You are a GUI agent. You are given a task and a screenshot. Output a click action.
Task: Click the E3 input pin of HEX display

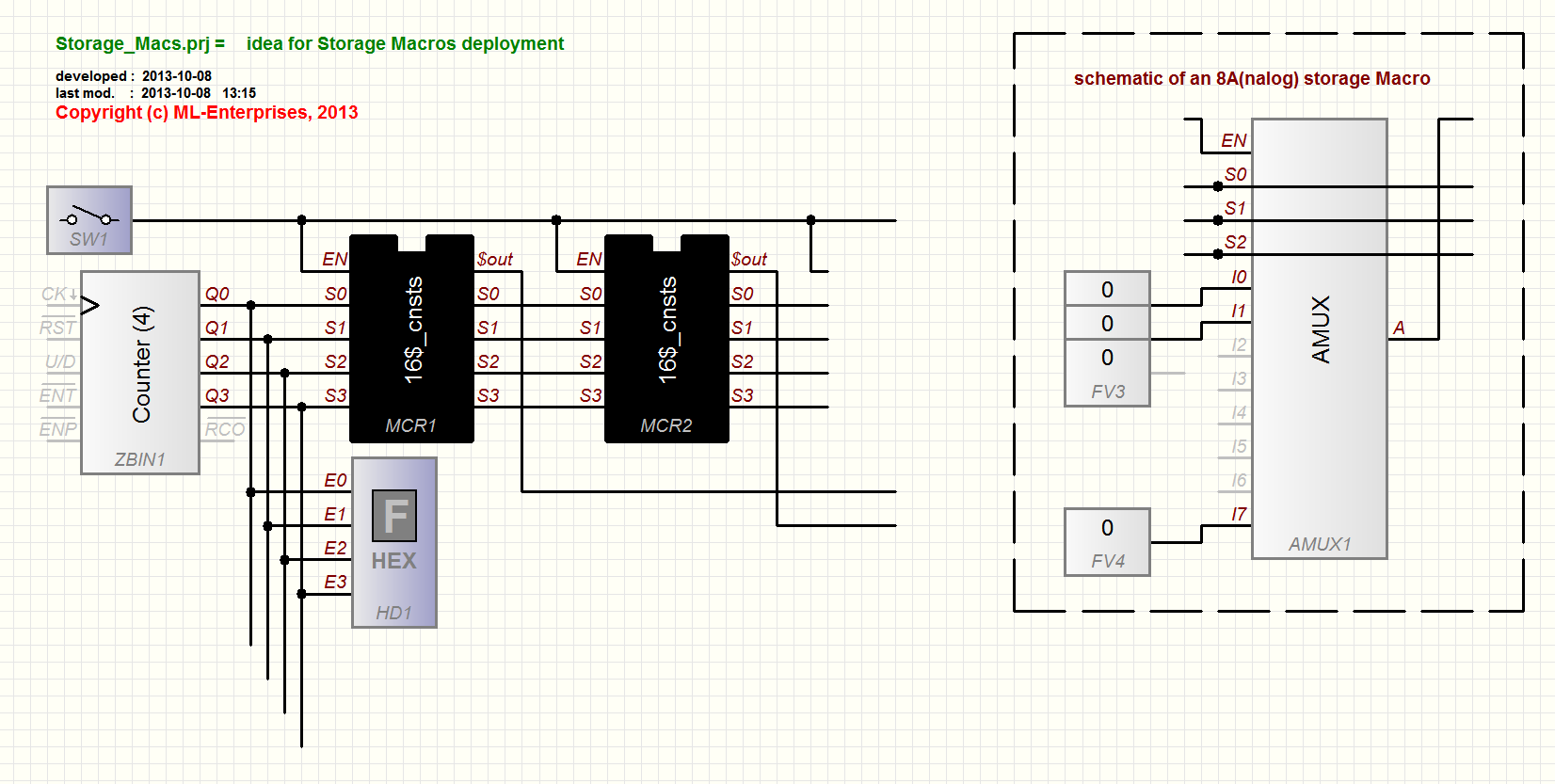click(335, 583)
